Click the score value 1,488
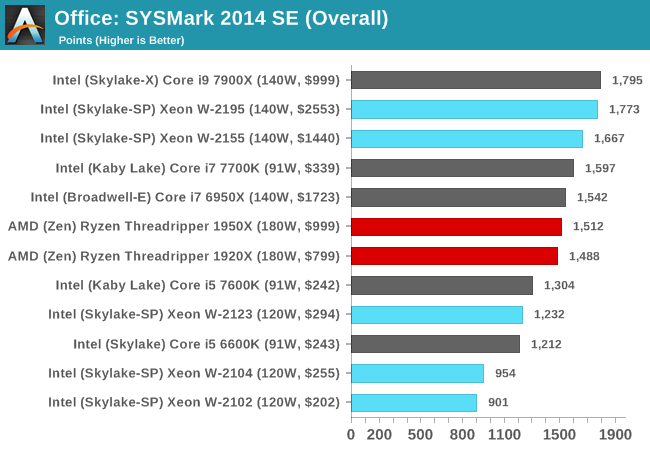 [x=584, y=256]
